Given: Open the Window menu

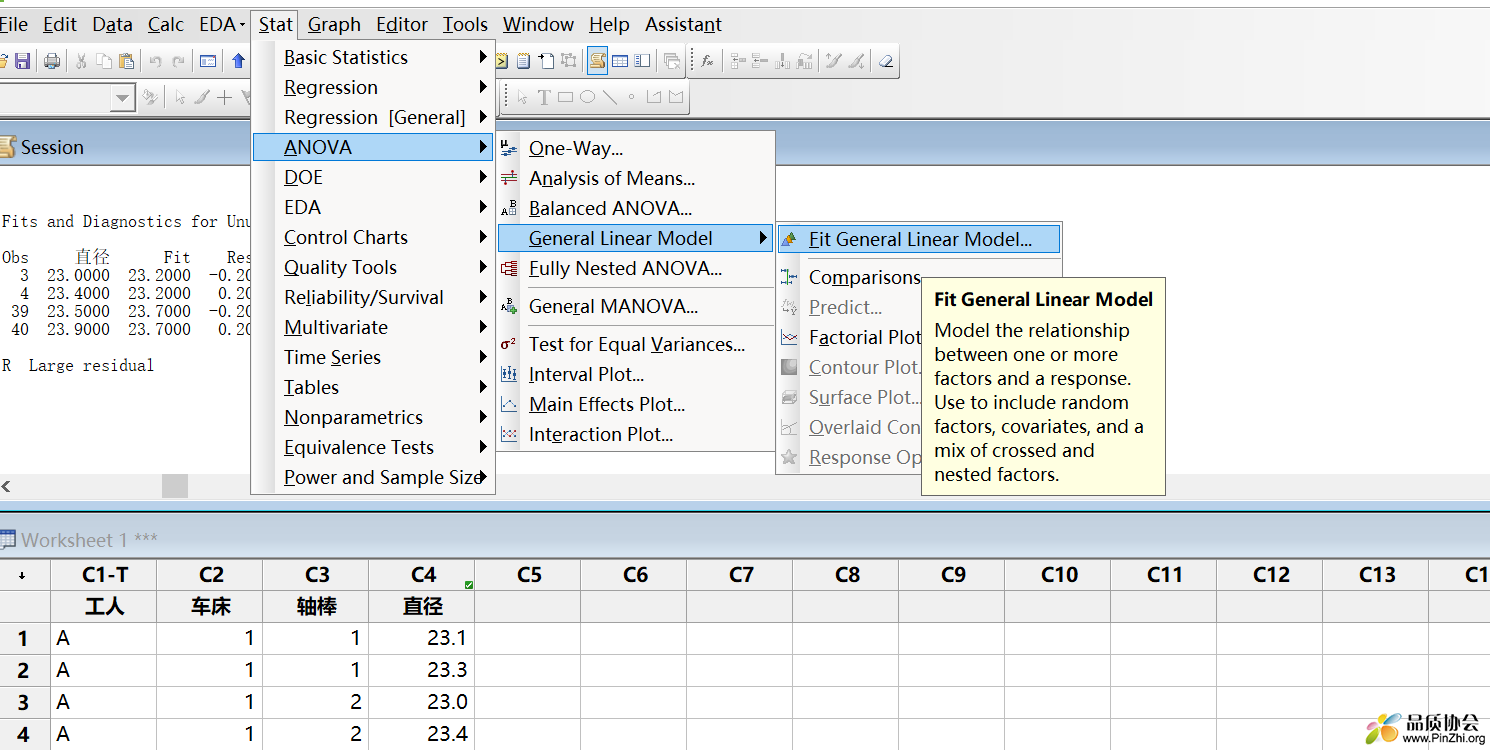Looking at the screenshot, I should [538, 24].
